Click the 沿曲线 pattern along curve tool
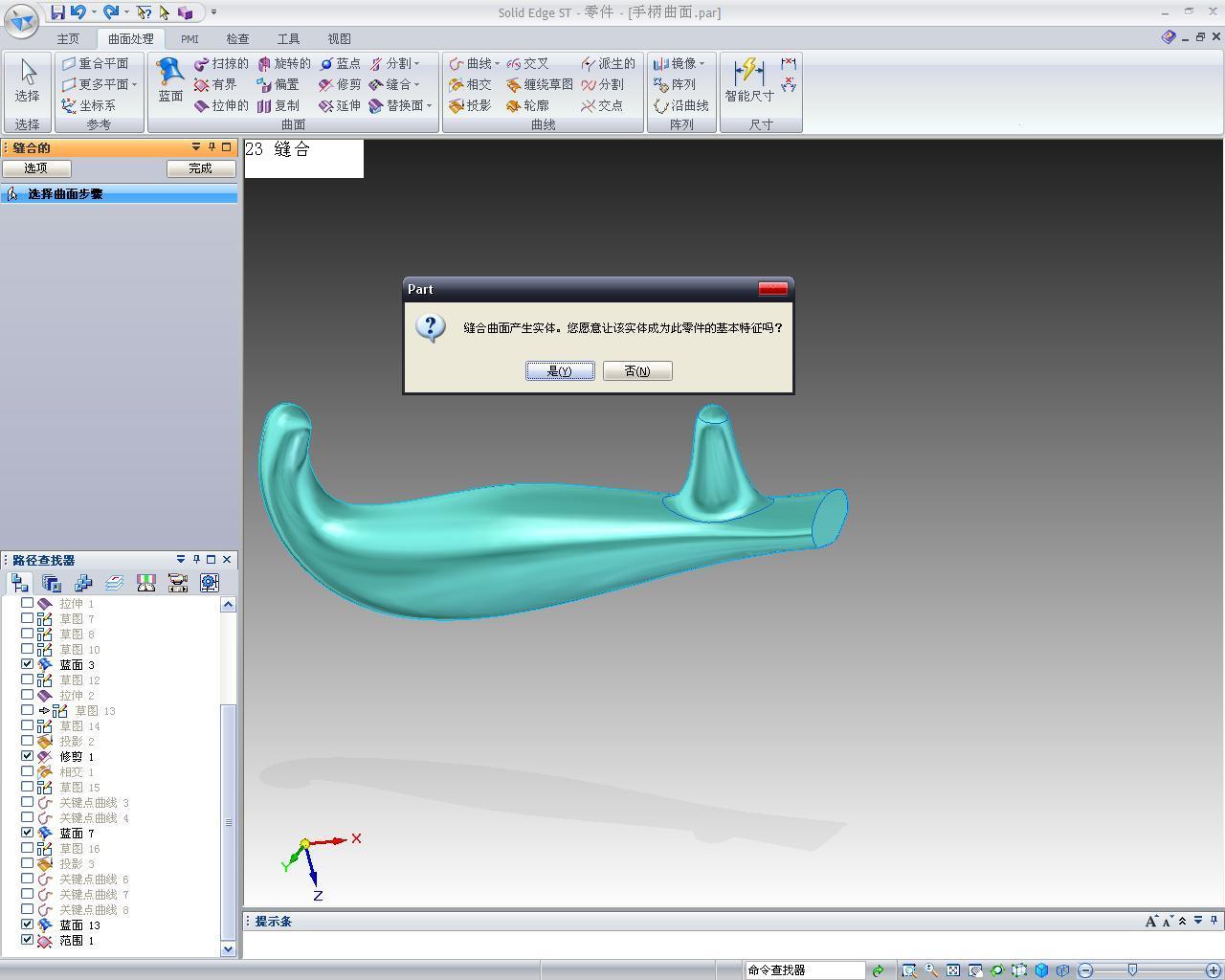The width and height of the screenshot is (1225, 980). (x=681, y=105)
